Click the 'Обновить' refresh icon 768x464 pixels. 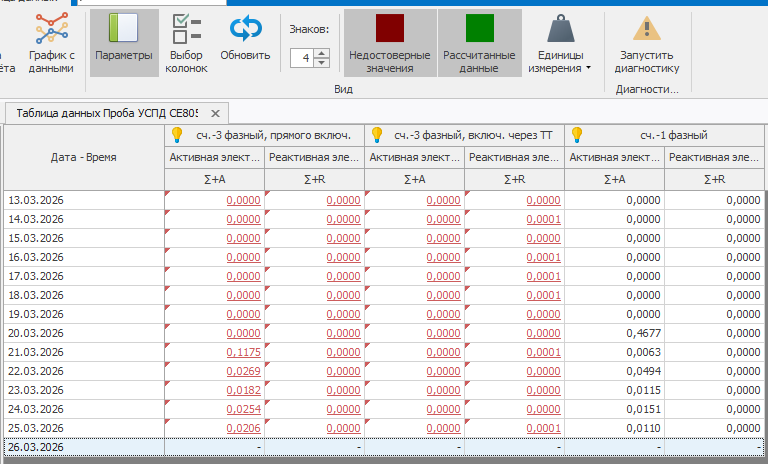(245, 30)
